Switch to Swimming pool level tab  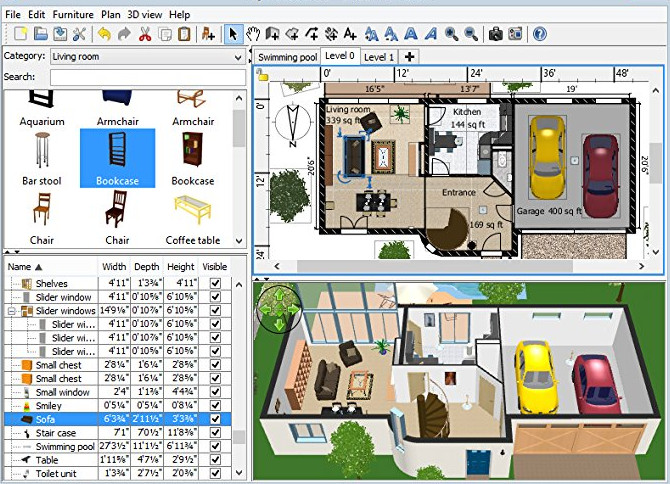coord(287,57)
